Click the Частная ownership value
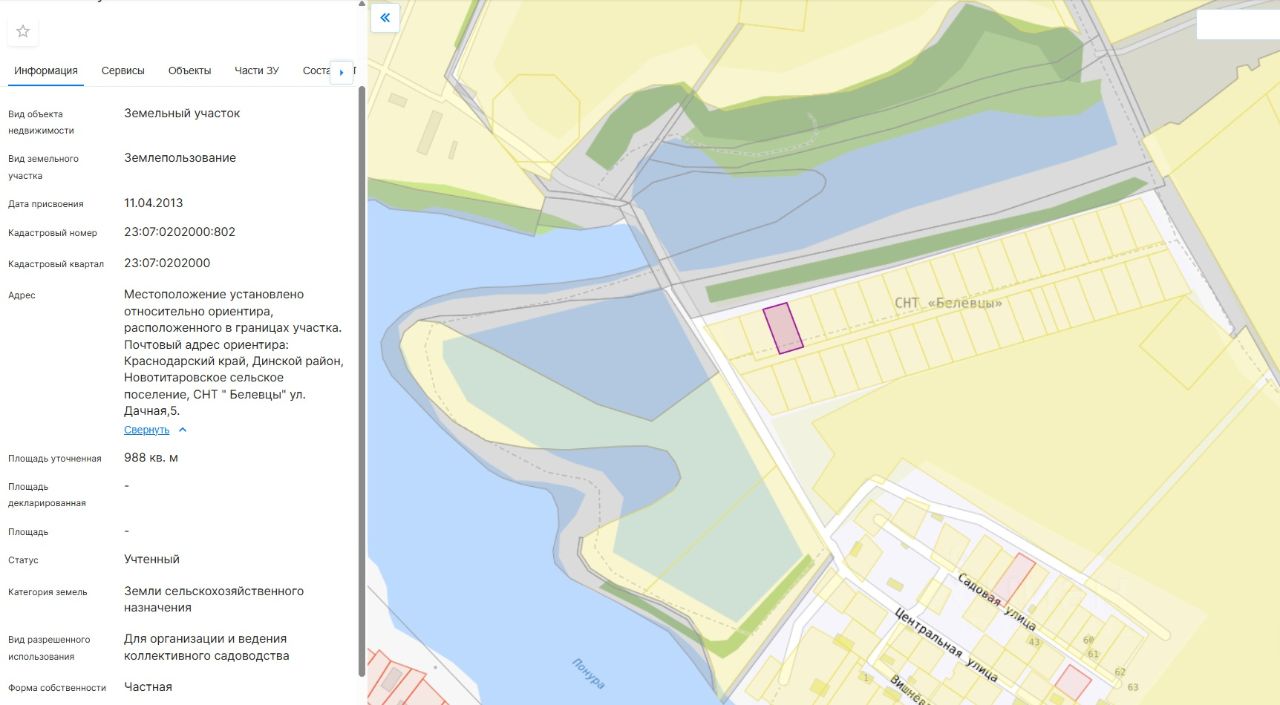The width and height of the screenshot is (1280, 705). pos(148,687)
